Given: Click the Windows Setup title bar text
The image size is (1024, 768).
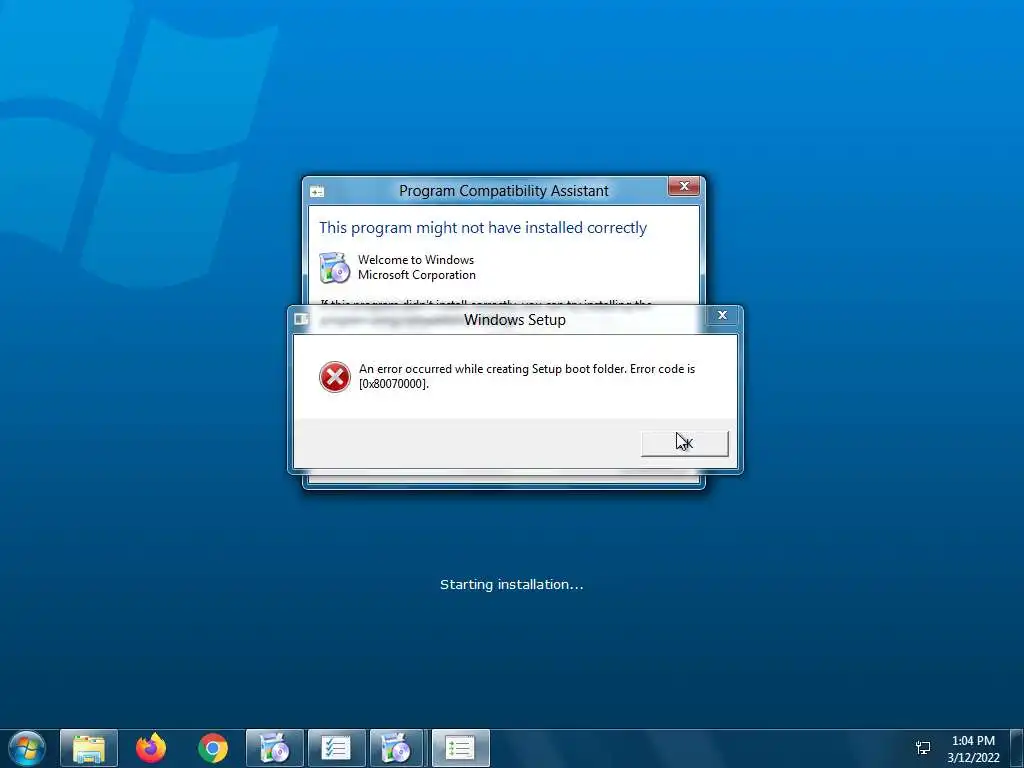Looking at the screenshot, I should pos(515,320).
